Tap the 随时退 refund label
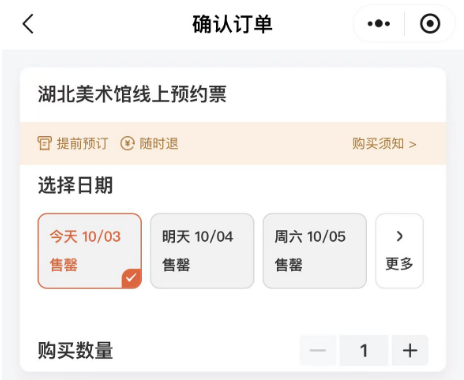 coord(159,144)
